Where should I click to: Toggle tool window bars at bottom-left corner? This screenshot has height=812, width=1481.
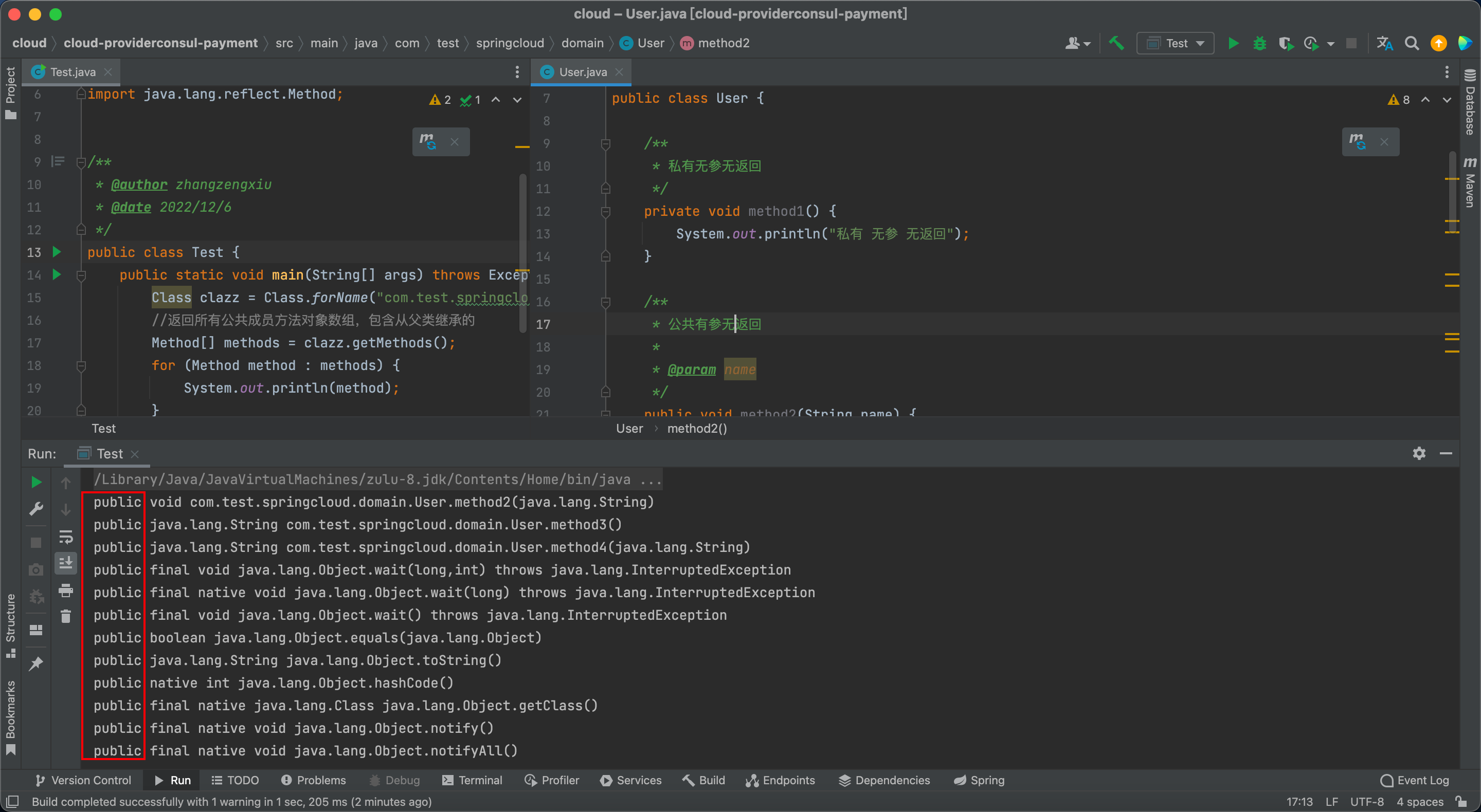12,801
